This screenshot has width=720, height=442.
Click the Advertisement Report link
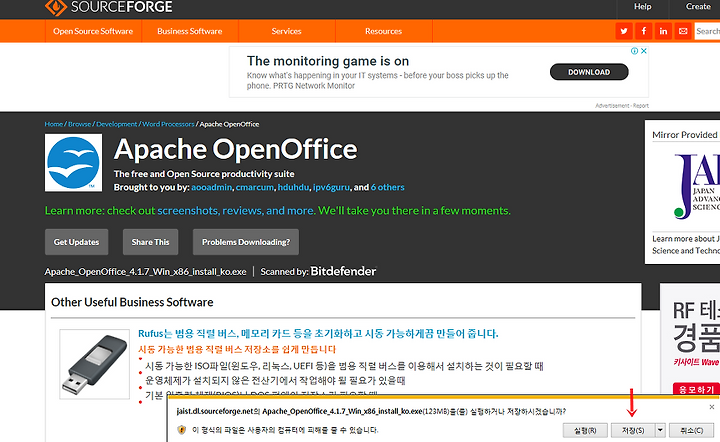tap(622, 106)
